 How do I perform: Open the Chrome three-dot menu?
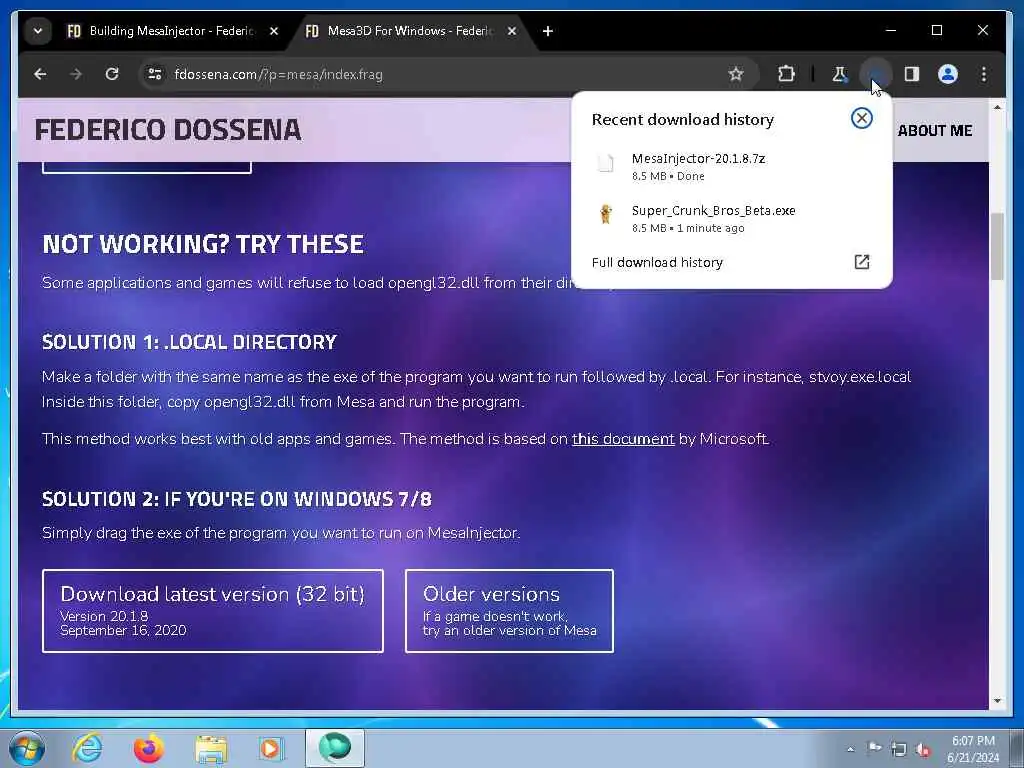click(x=984, y=74)
